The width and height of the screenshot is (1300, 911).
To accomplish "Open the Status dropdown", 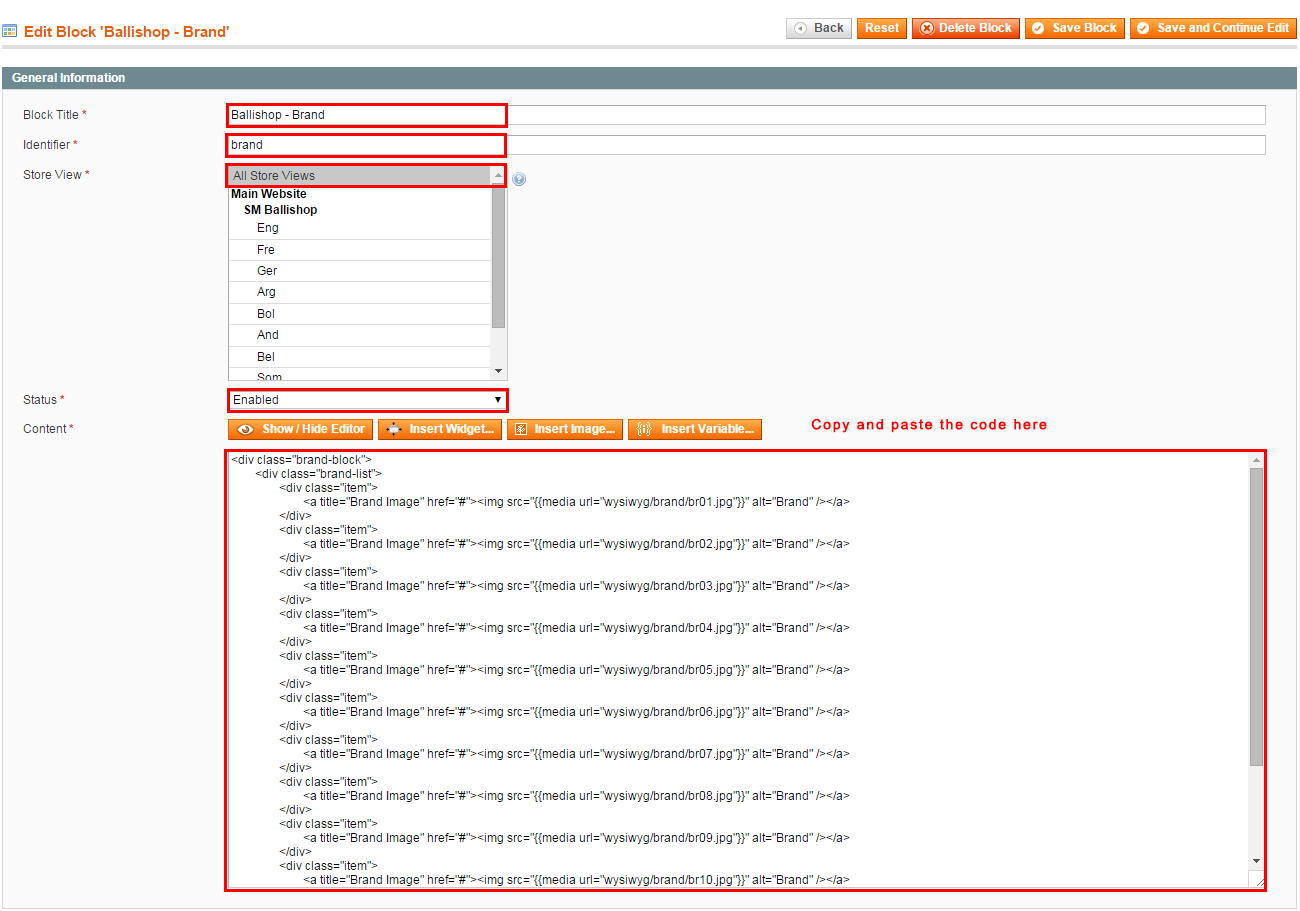I will coord(367,400).
